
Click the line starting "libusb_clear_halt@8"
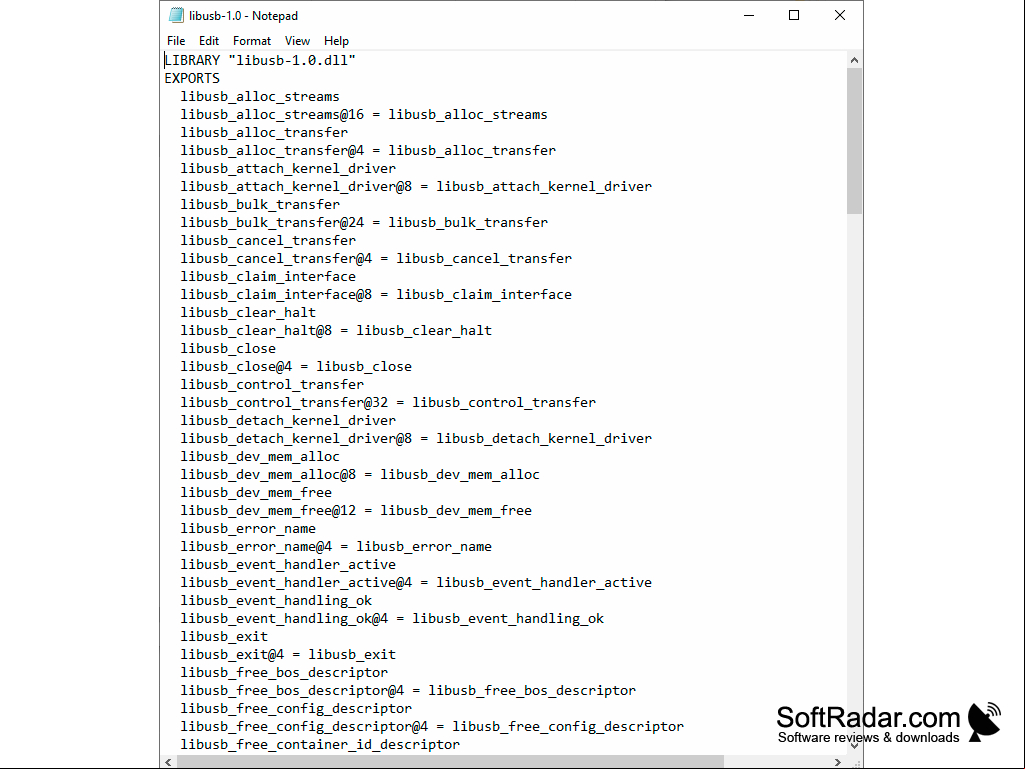336,330
